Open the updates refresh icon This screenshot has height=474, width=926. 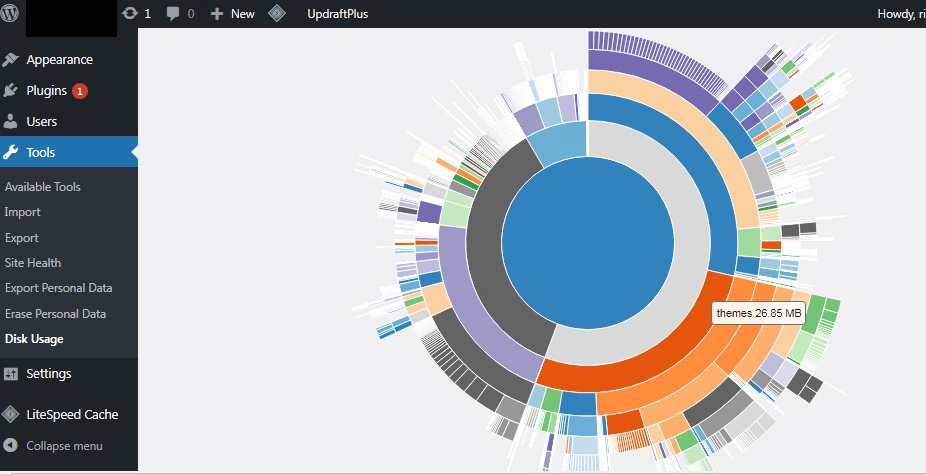[130, 14]
